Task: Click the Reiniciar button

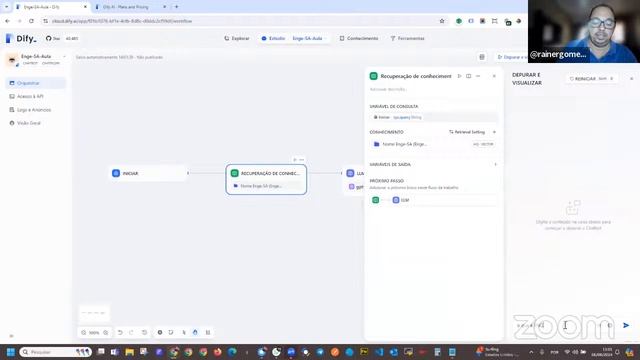Action: [591, 78]
